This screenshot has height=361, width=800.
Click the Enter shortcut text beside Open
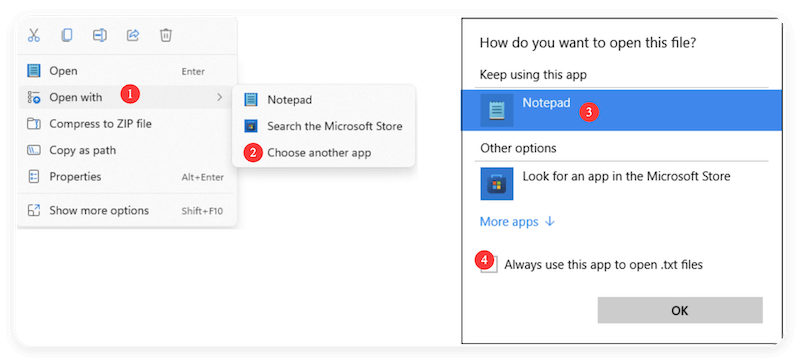(193, 71)
